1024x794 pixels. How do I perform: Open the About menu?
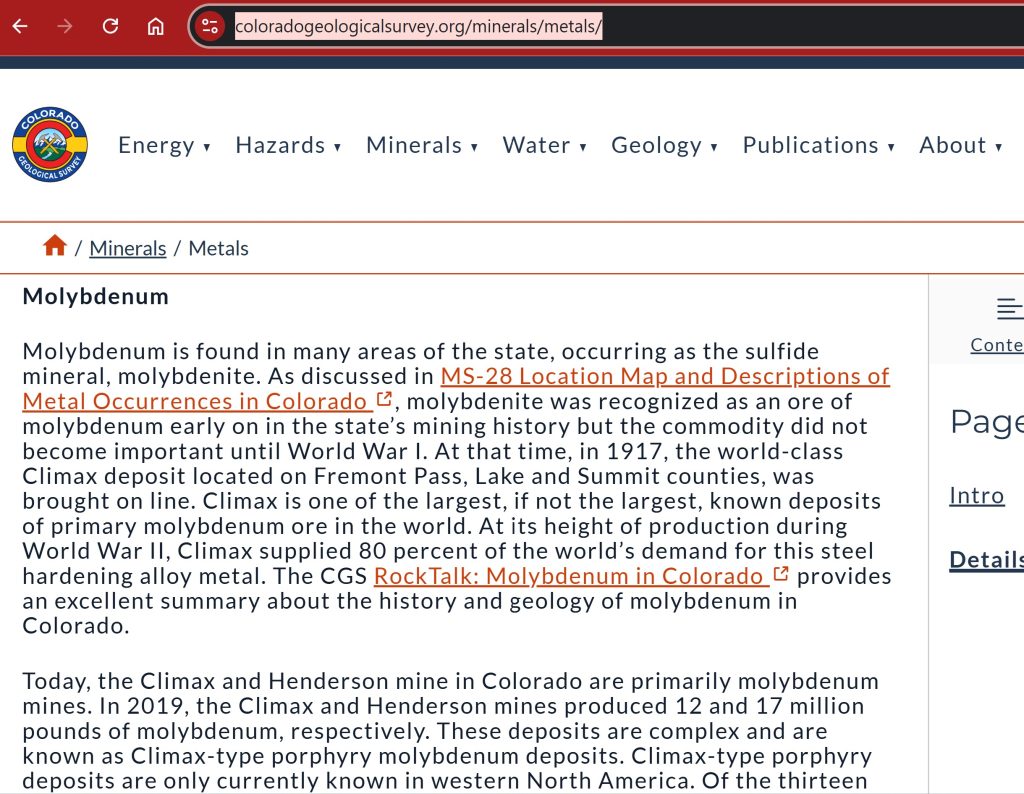960,146
